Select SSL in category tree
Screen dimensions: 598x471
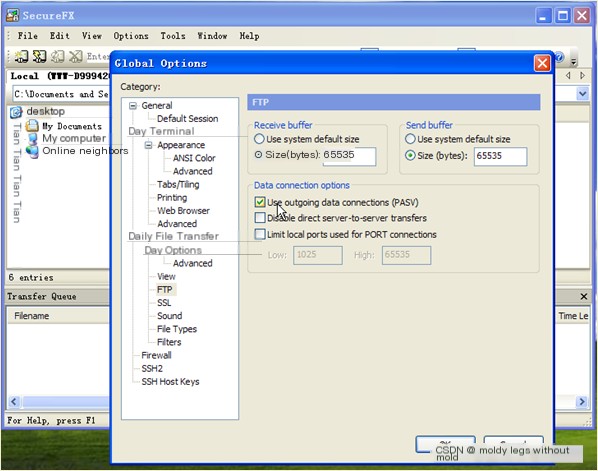click(x=164, y=303)
